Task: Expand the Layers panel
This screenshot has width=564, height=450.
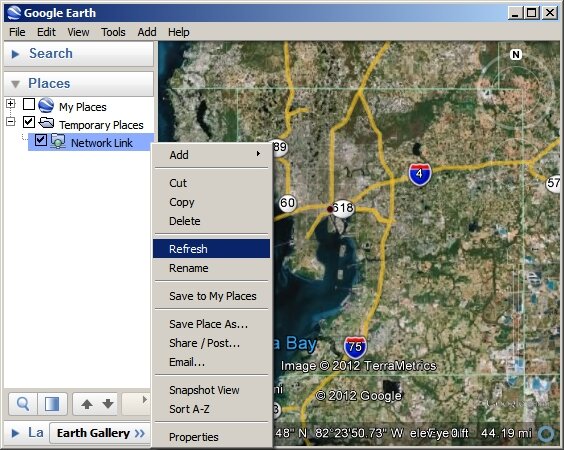Action: (15, 433)
